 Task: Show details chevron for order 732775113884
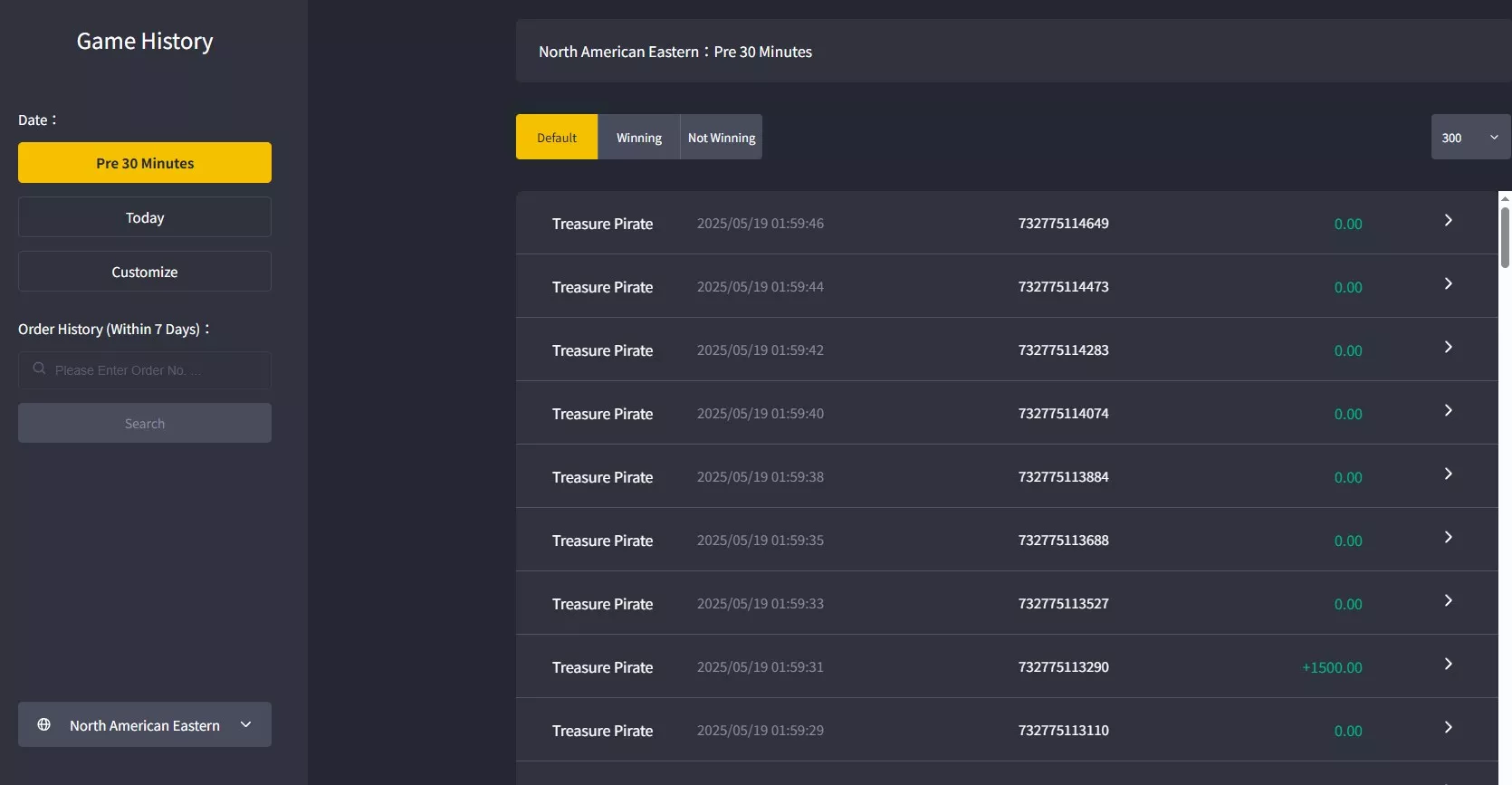click(x=1448, y=474)
